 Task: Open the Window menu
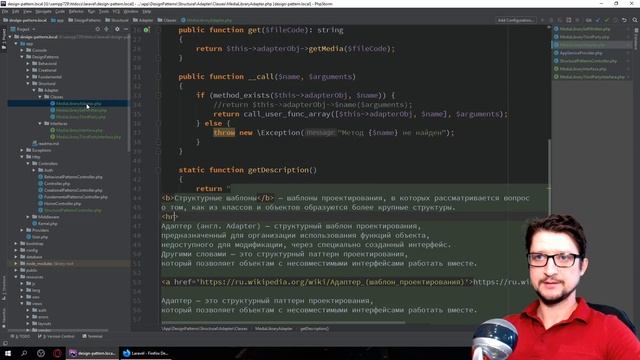coord(131,12)
